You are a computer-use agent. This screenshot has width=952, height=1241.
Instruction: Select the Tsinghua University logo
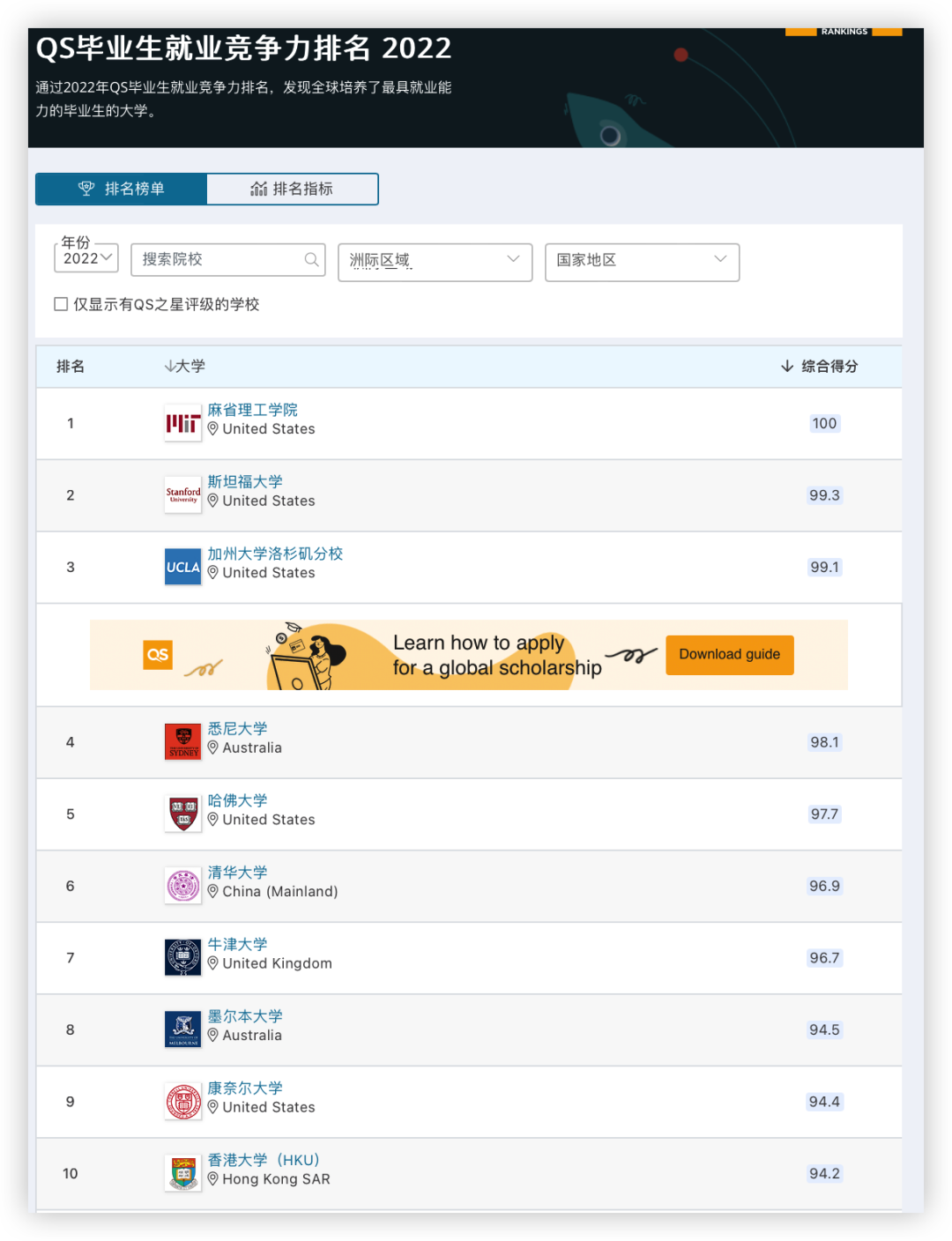click(182, 886)
